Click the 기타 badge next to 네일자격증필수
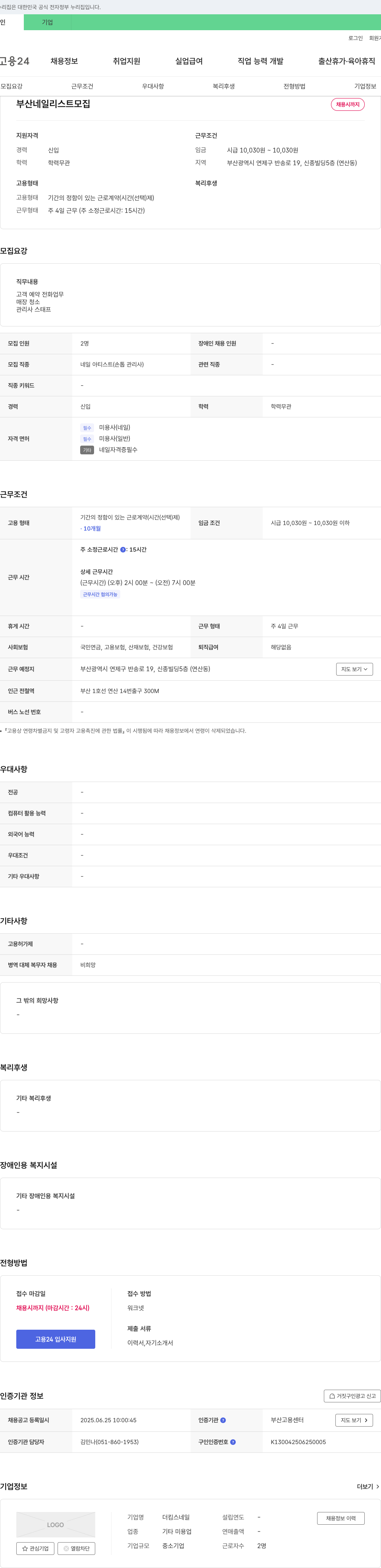This screenshot has width=381, height=1568. [x=87, y=450]
